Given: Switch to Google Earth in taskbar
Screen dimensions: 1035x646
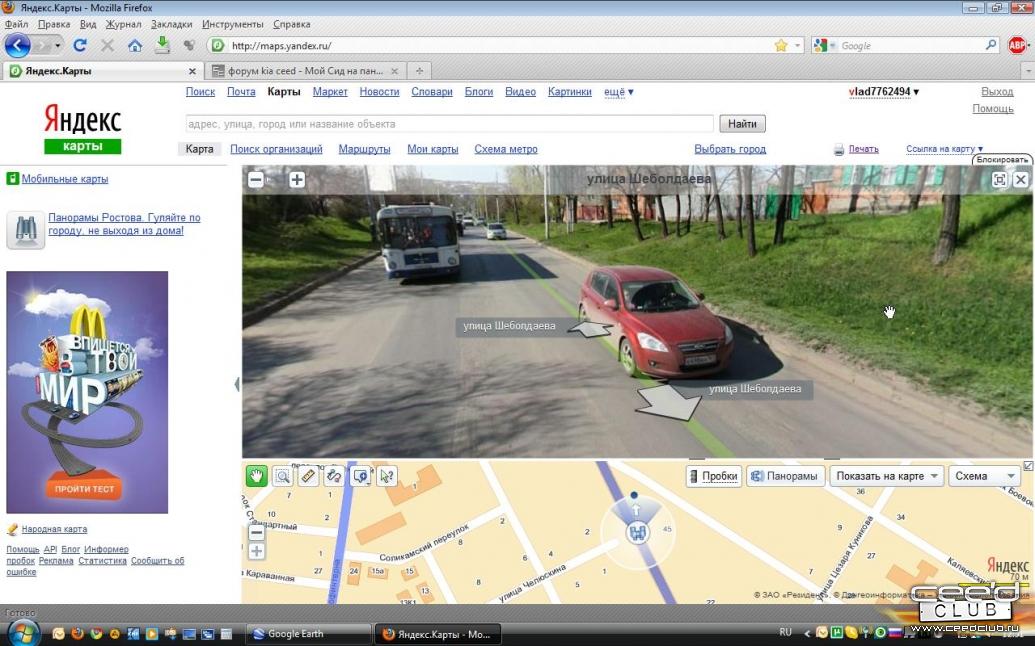Looking at the screenshot, I should pos(308,634).
